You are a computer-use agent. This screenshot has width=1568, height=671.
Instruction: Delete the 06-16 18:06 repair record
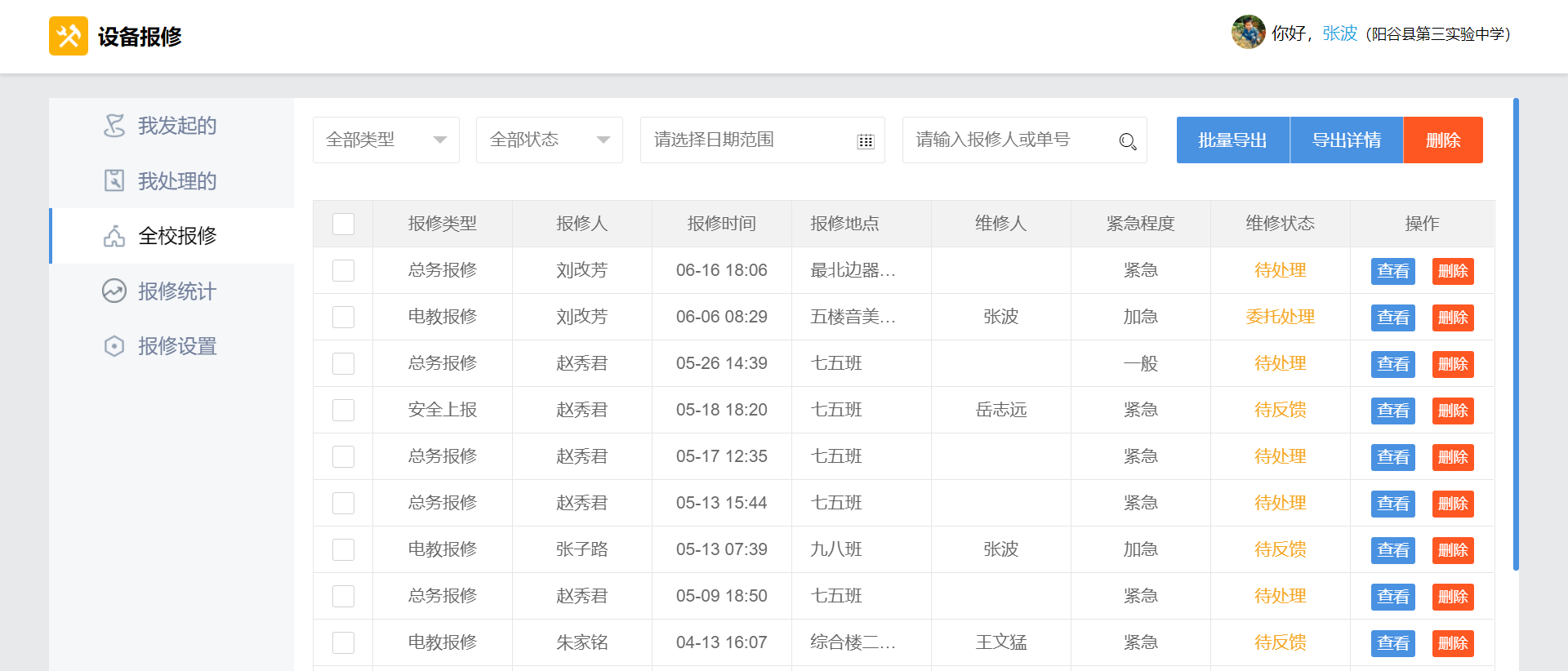(x=1453, y=271)
